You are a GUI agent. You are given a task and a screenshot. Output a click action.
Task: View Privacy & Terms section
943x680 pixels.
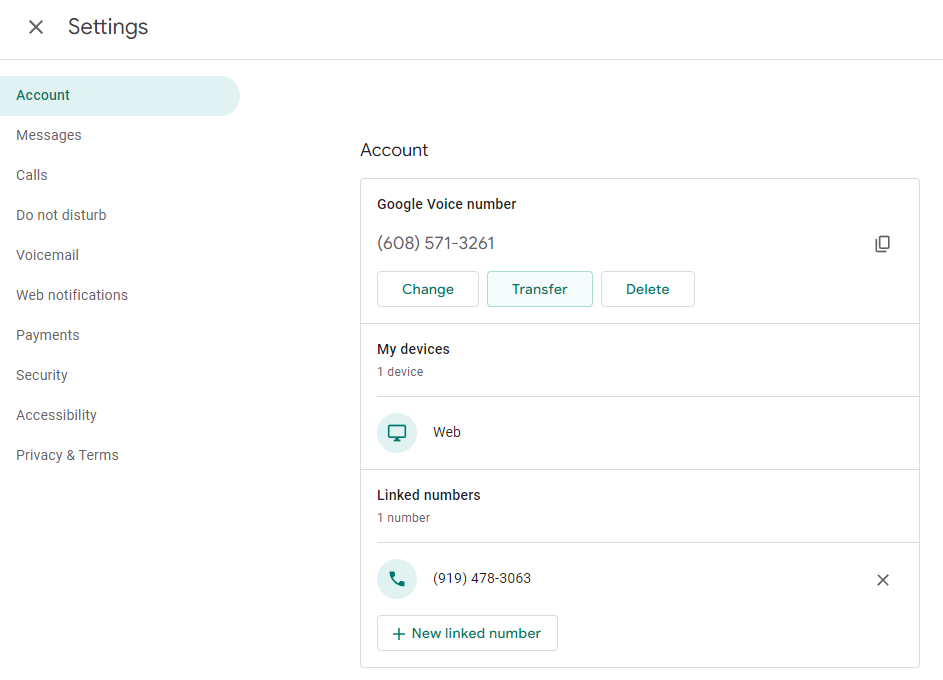[x=67, y=455]
